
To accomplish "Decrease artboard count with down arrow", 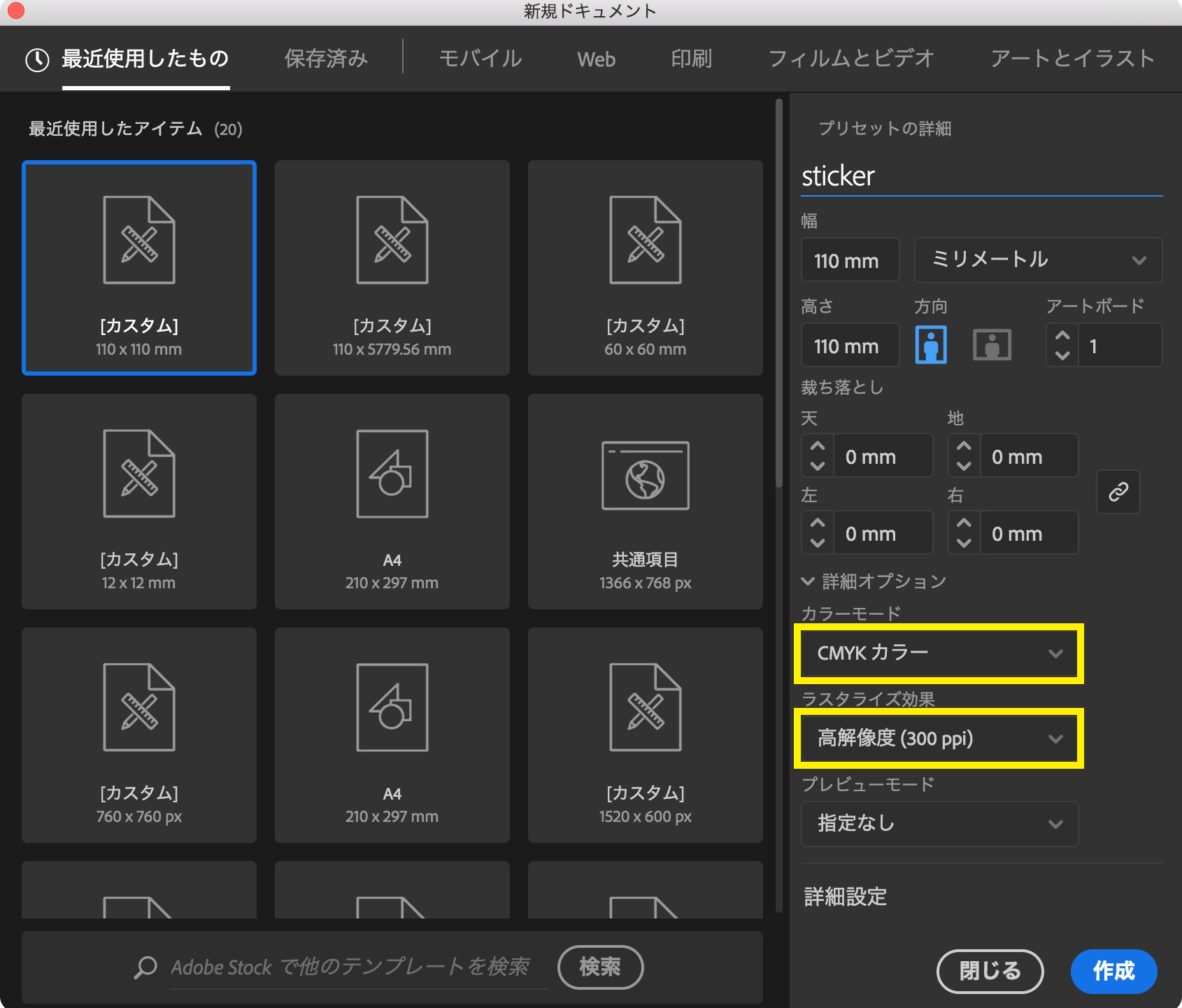I will 1062,355.
